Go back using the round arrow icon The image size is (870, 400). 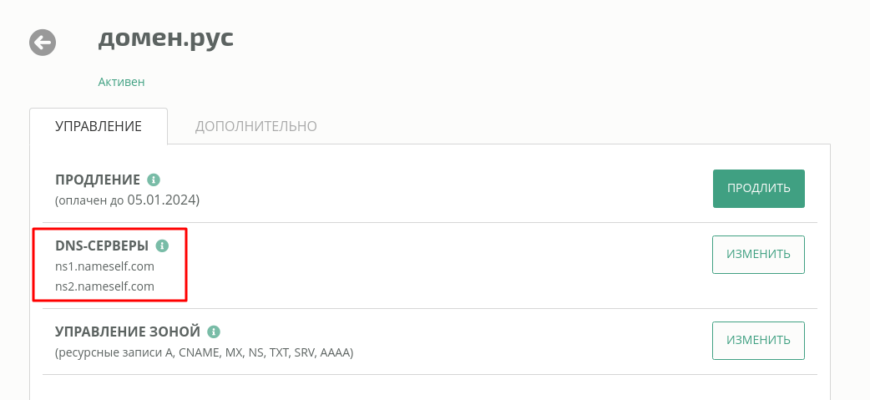tap(43, 43)
